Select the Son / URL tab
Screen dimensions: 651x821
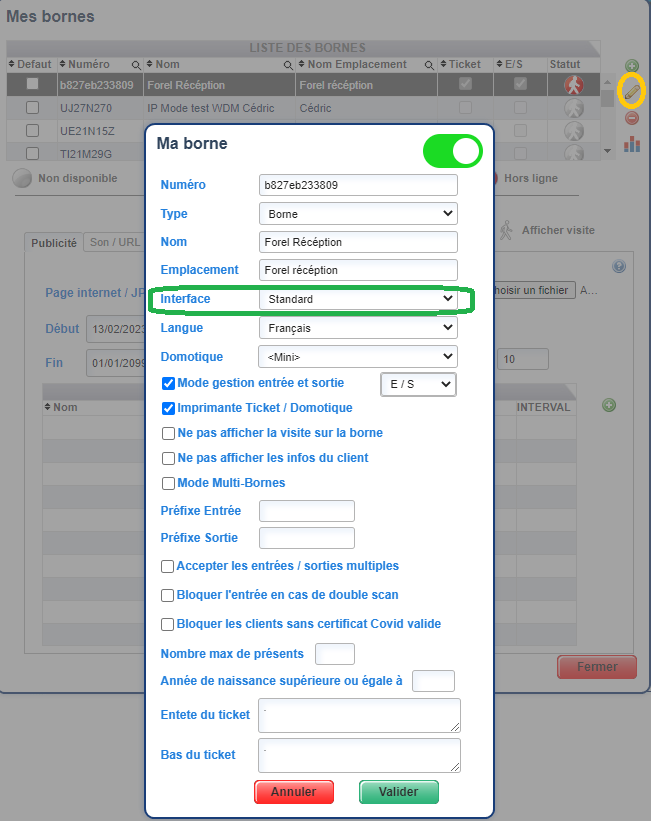pyautogui.click(x=113, y=242)
